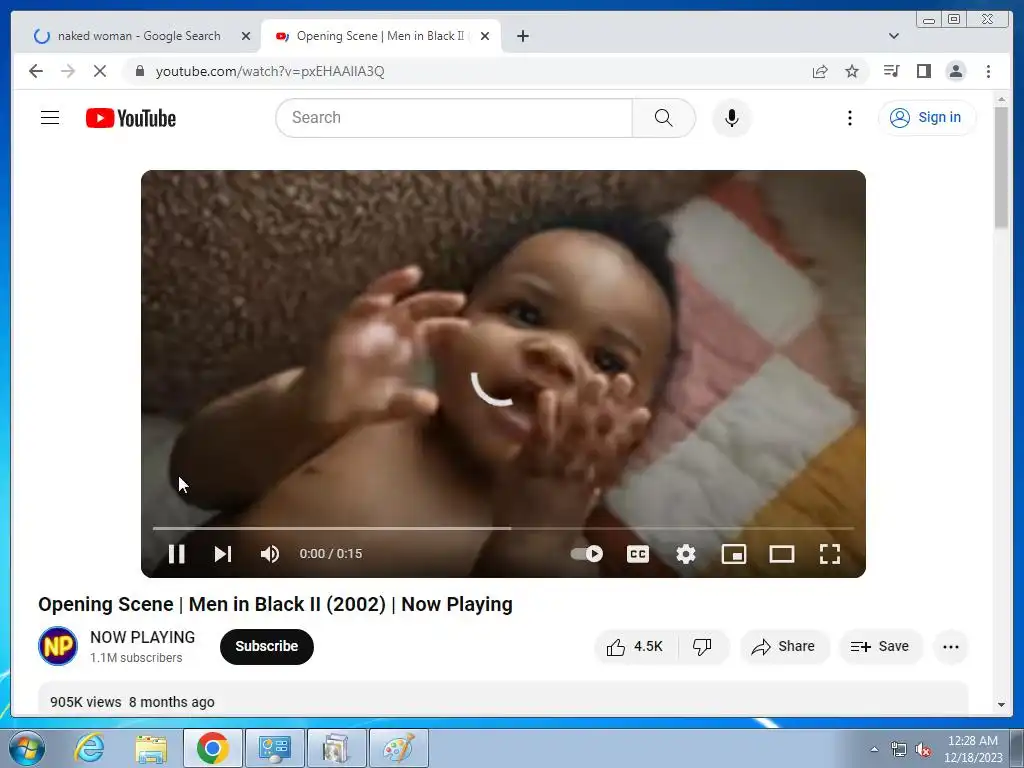
Task: Click the muted volume tray icon
Action: (923, 750)
